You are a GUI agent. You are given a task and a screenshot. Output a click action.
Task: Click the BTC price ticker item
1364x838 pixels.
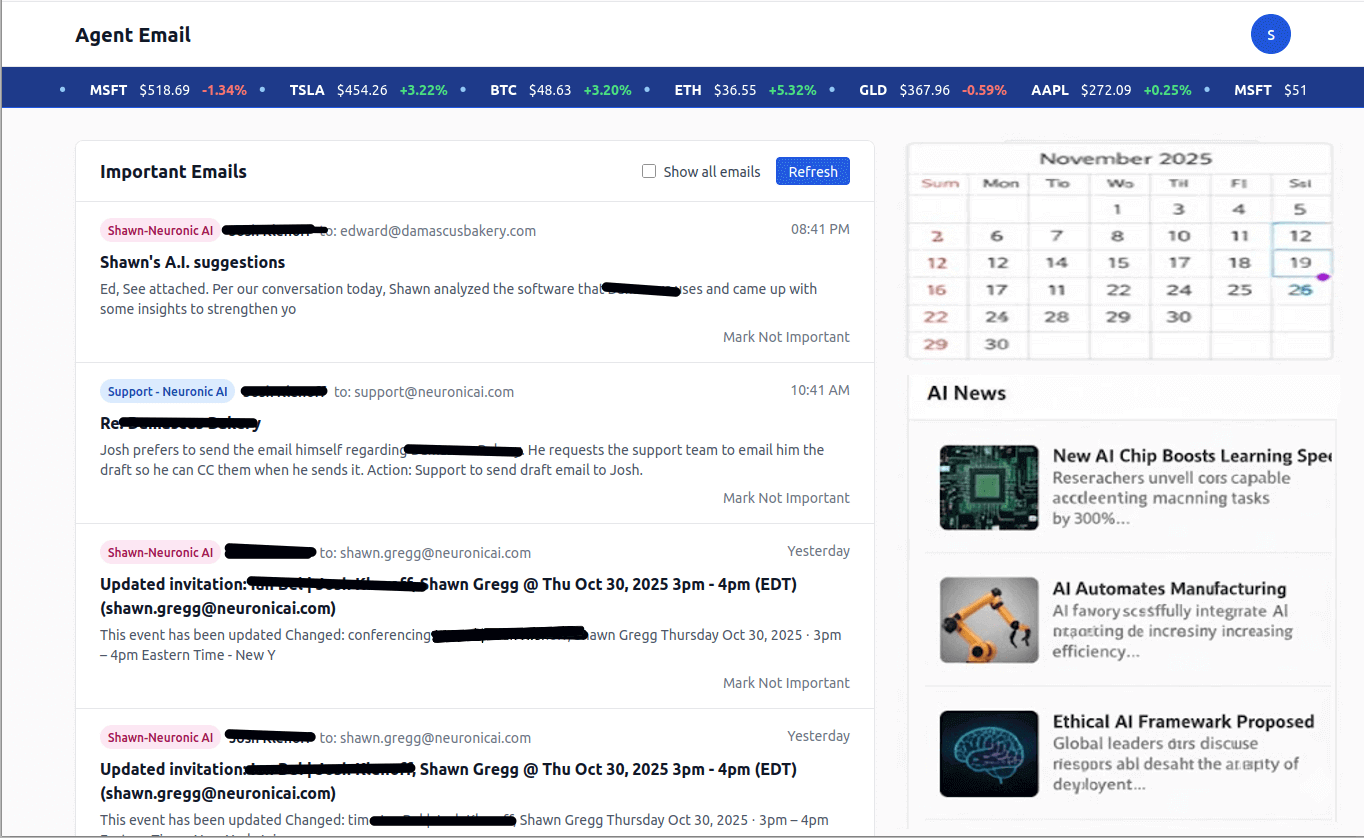pyautogui.click(x=503, y=90)
